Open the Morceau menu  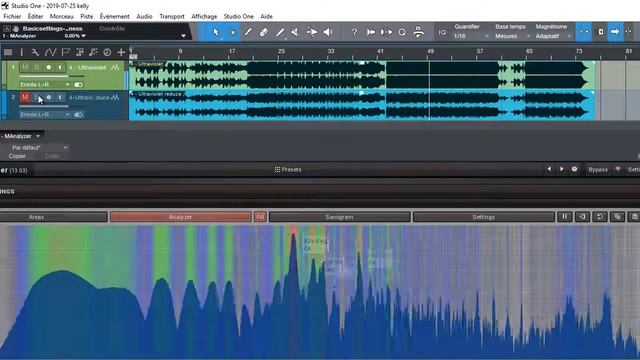coord(62,16)
